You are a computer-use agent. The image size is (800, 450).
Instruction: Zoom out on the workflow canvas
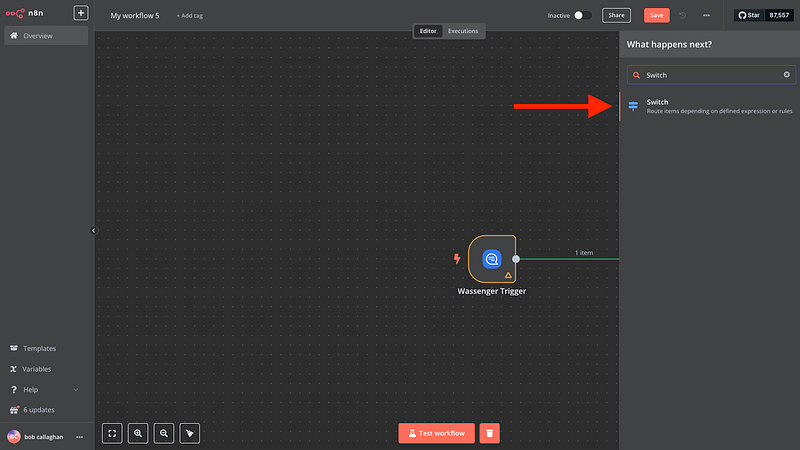point(163,433)
